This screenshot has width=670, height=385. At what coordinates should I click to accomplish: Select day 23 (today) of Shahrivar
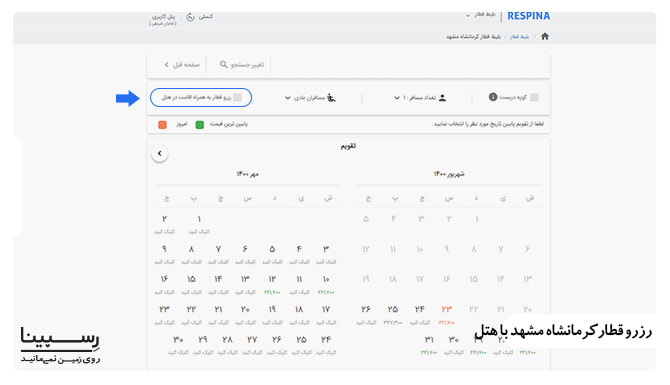coord(446,314)
